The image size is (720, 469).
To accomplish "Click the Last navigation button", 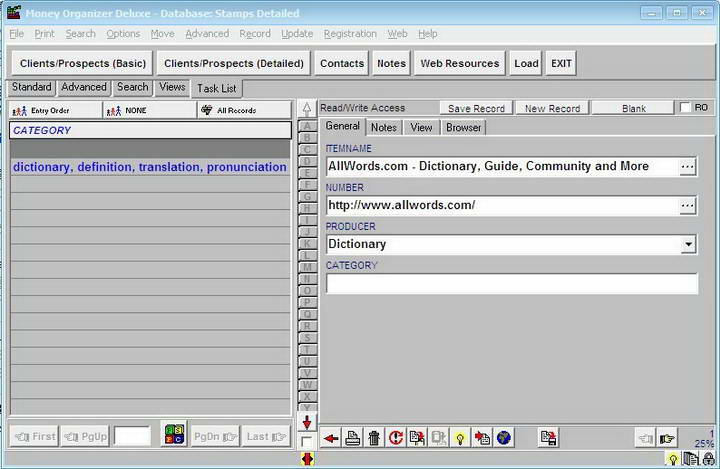I will pyautogui.click(x=265, y=436).
